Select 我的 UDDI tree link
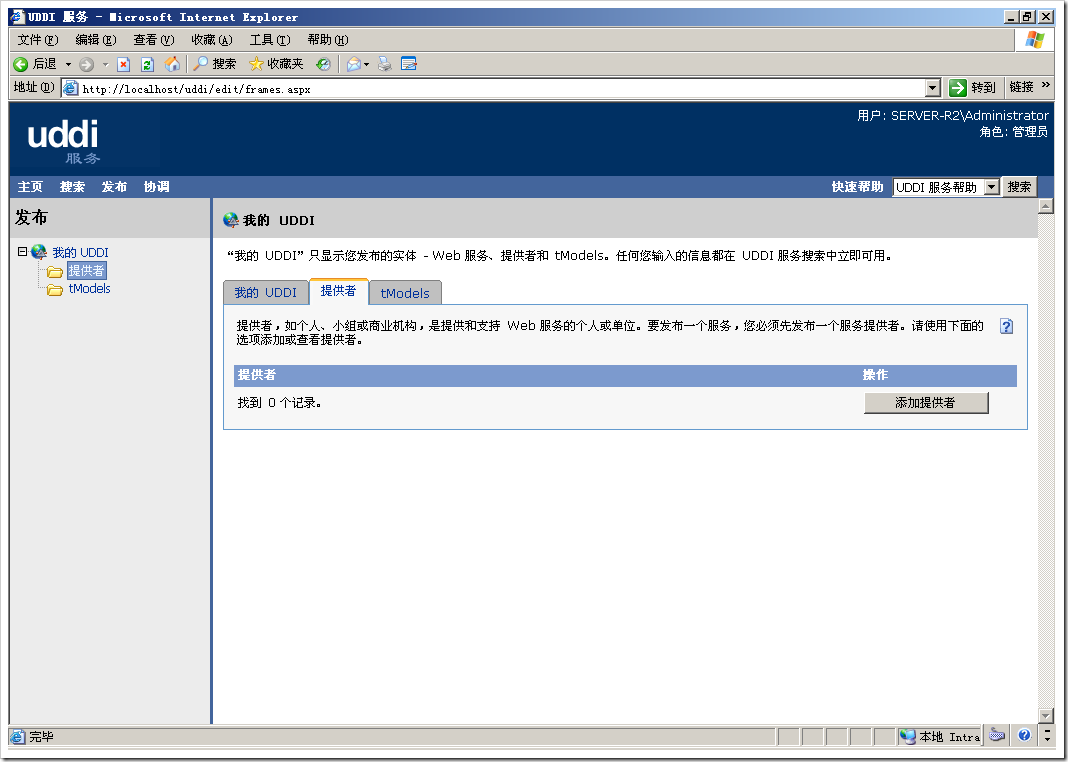1068x762 pixels. pyautogui.click(x=80, y=253)
